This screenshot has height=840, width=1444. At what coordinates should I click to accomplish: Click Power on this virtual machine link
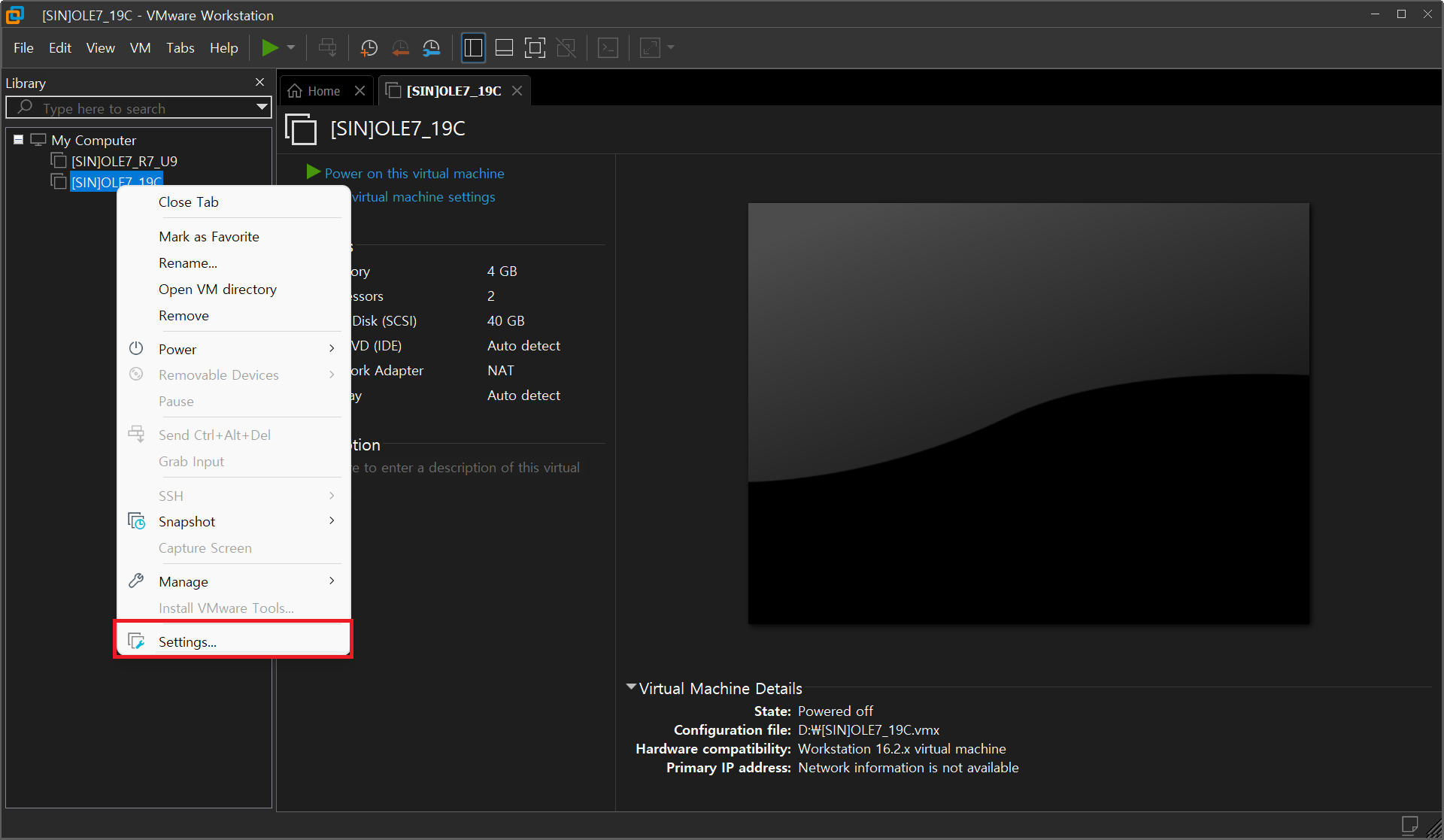pyautogui.click(x=414, y=174)
